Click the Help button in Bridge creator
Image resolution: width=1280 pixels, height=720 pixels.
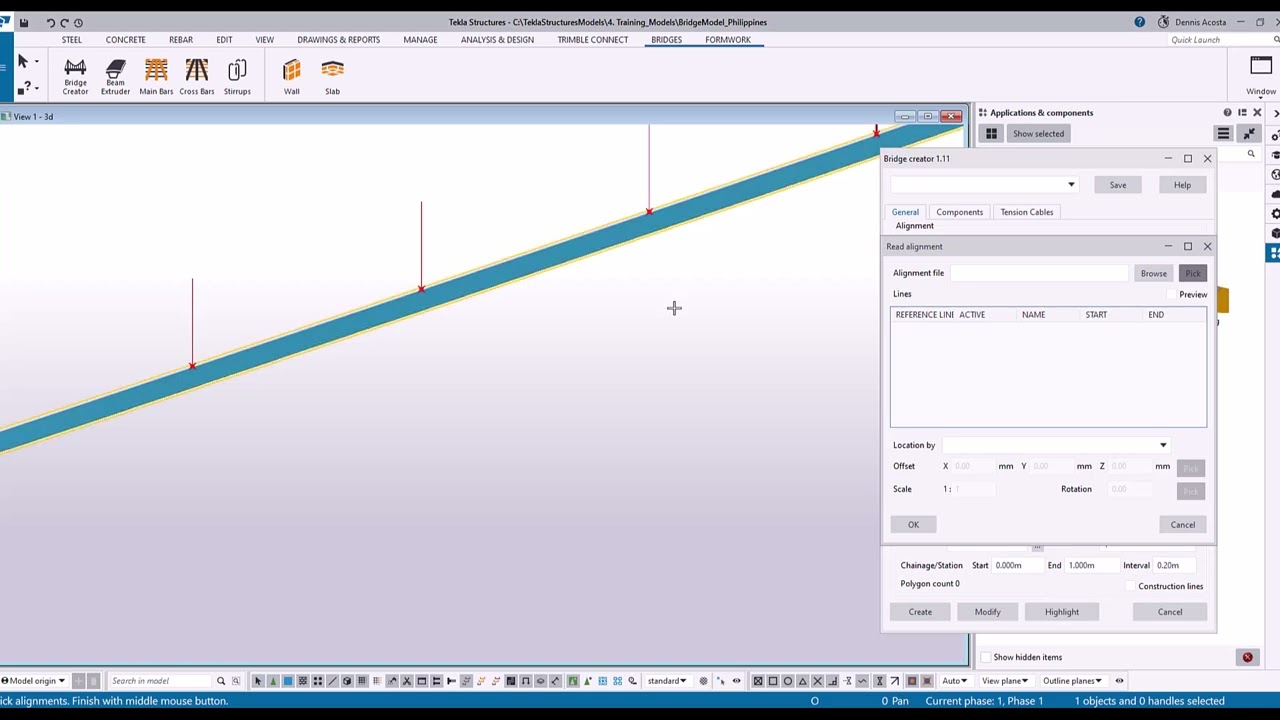(x=1182, y=185)
